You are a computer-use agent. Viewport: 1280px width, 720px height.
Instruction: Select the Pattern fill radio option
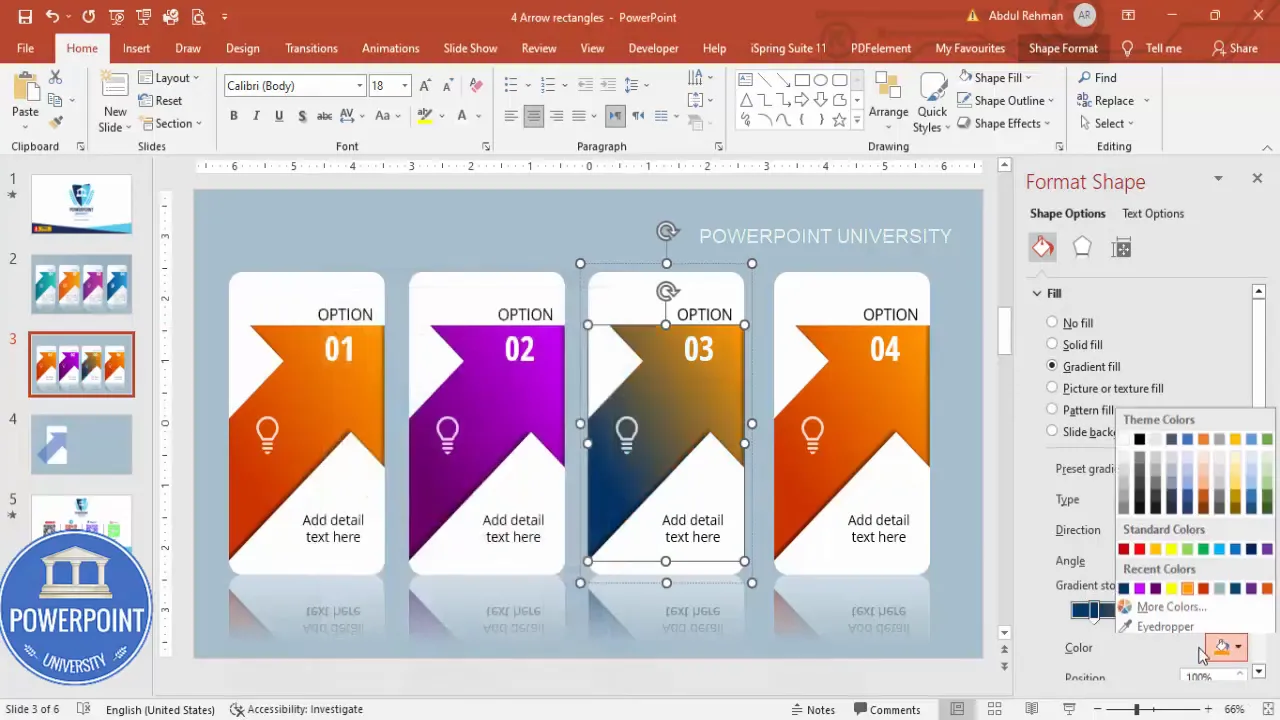[x=1052, y=409]
